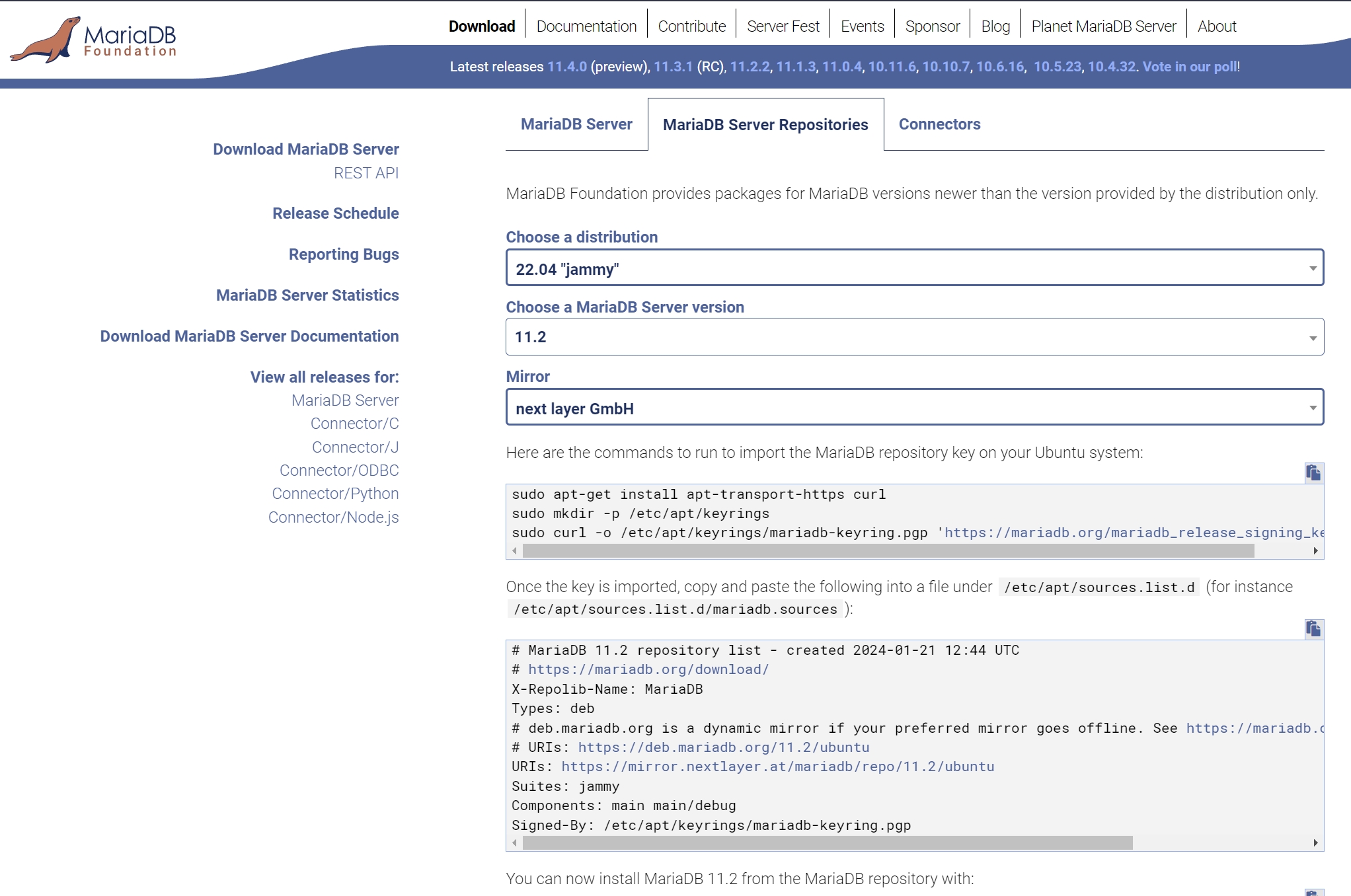Viewport: 1351px width, 896px height.
Task: Open the Mirror dropdown
Action: click(915, 407)
